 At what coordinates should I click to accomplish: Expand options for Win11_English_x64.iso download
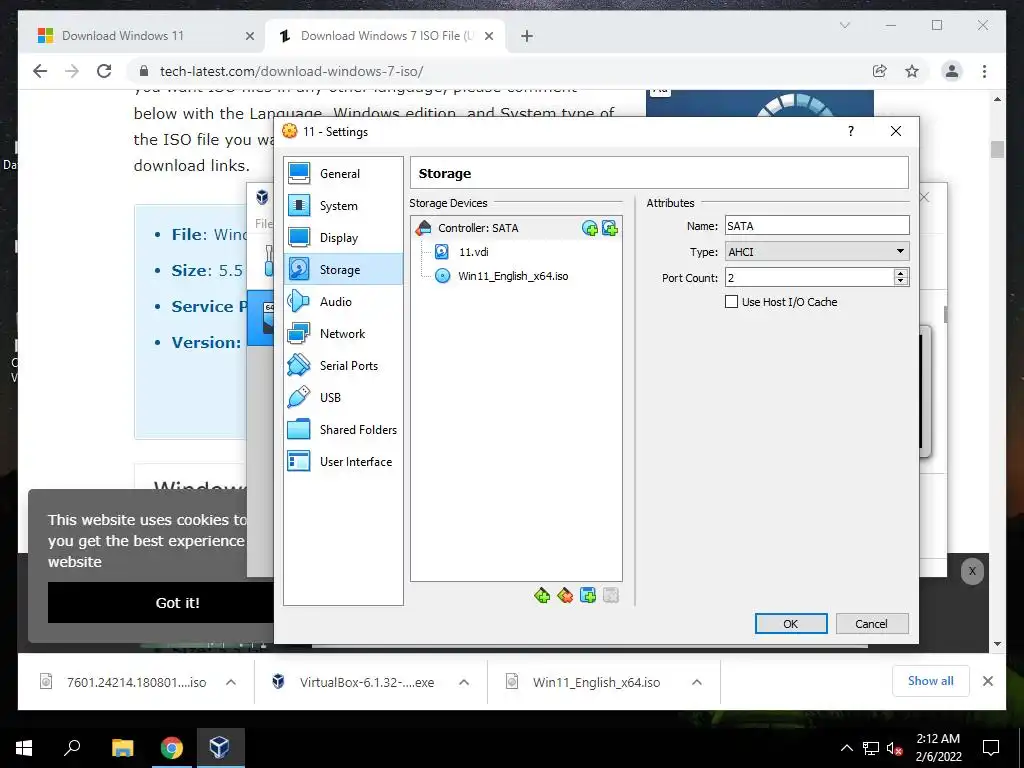click(697, 682)
